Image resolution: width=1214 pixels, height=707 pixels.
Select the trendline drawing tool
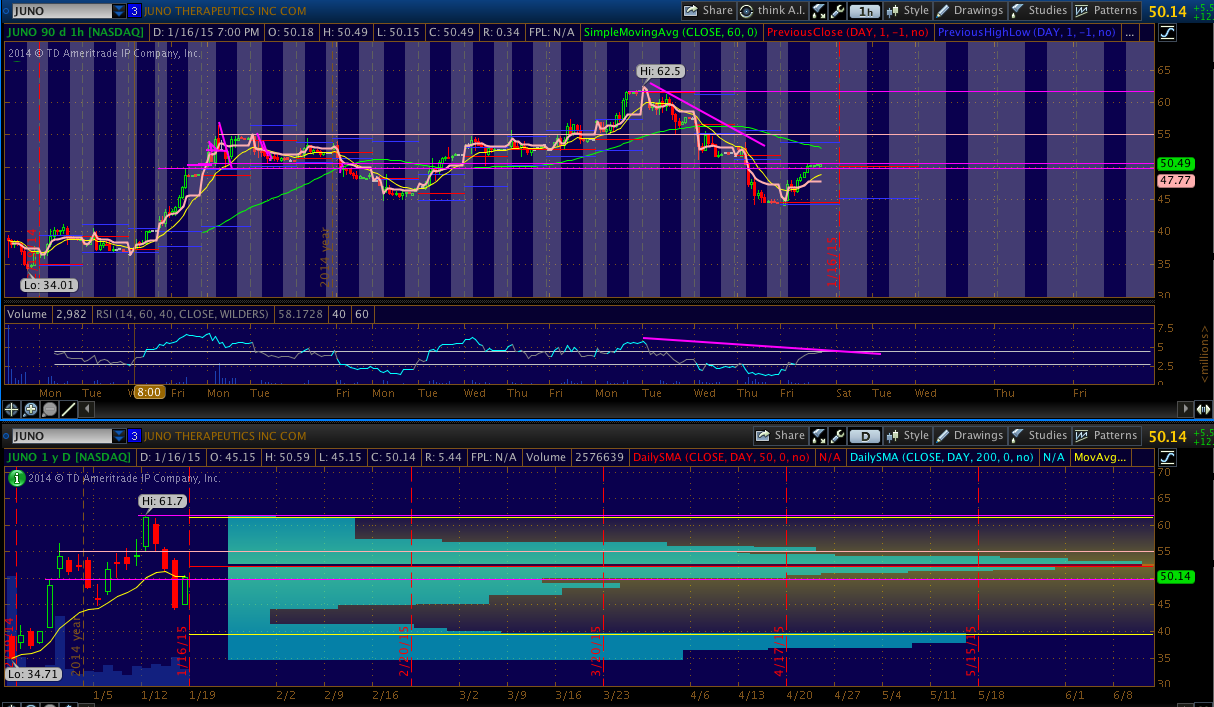tap(68, 409)
